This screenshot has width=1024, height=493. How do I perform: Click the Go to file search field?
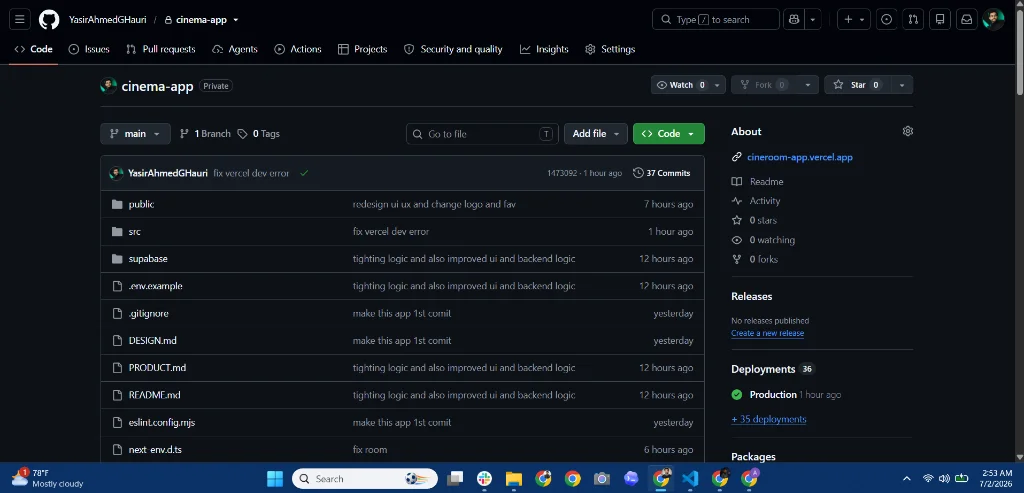(x=482, y=134)
